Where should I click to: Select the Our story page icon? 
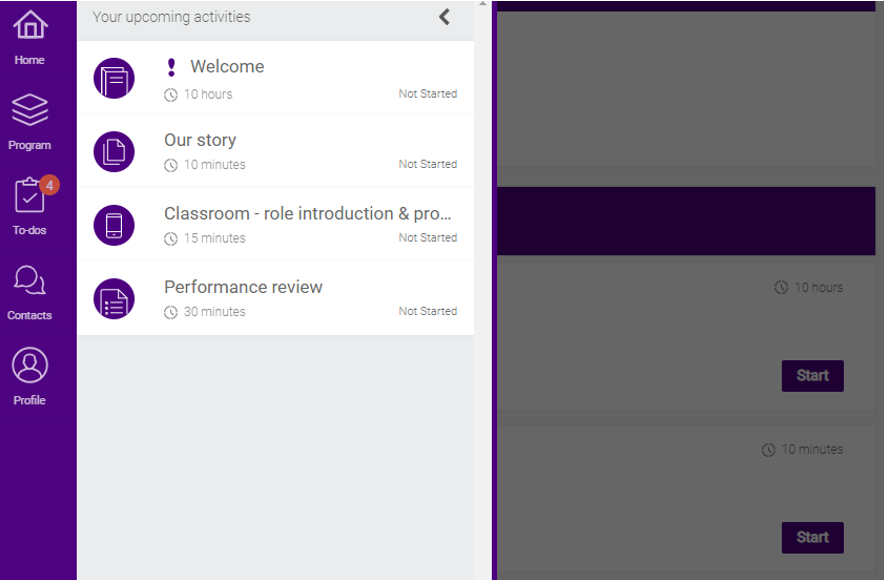coord(113,151)
